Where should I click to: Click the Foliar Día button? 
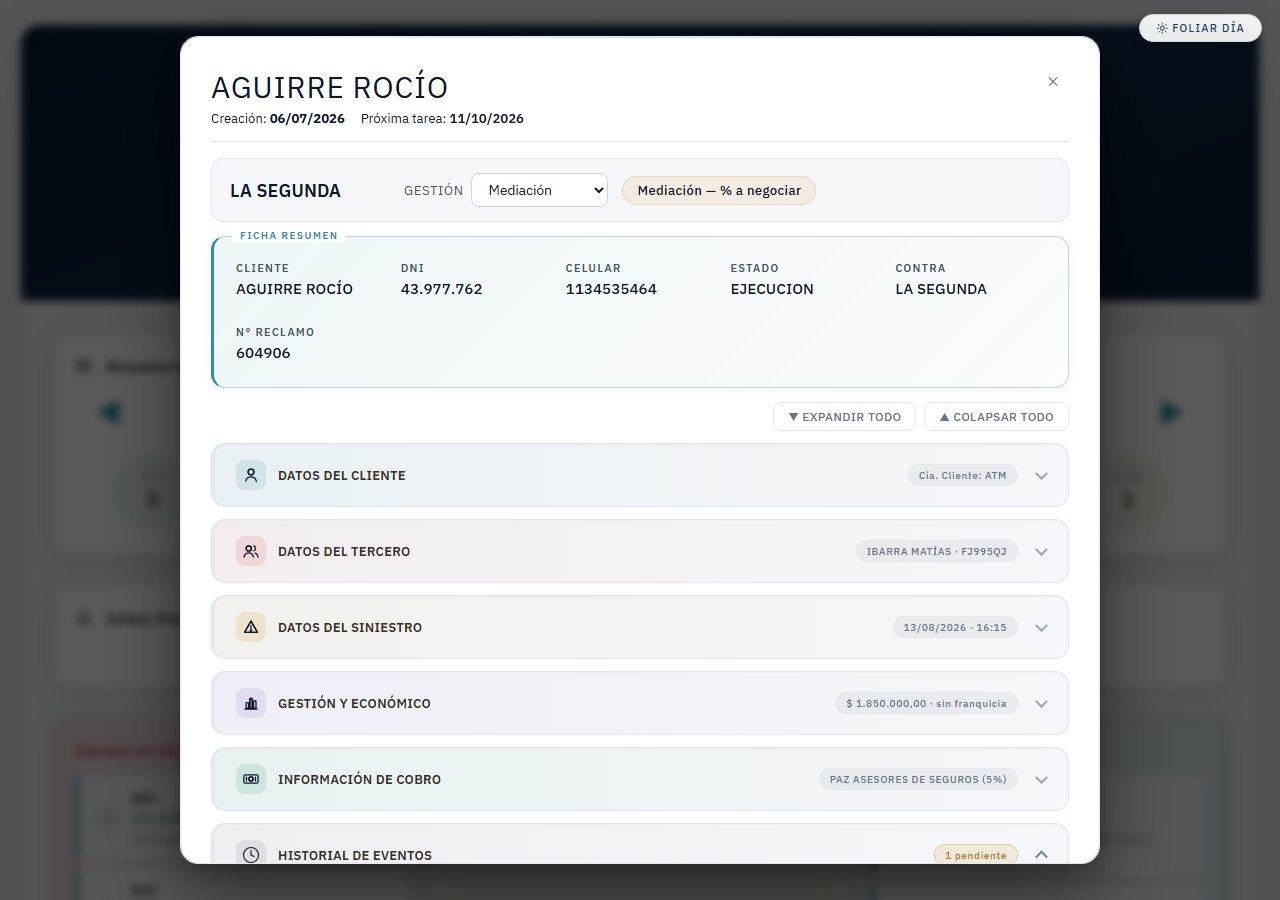(x=1200, y=28)
